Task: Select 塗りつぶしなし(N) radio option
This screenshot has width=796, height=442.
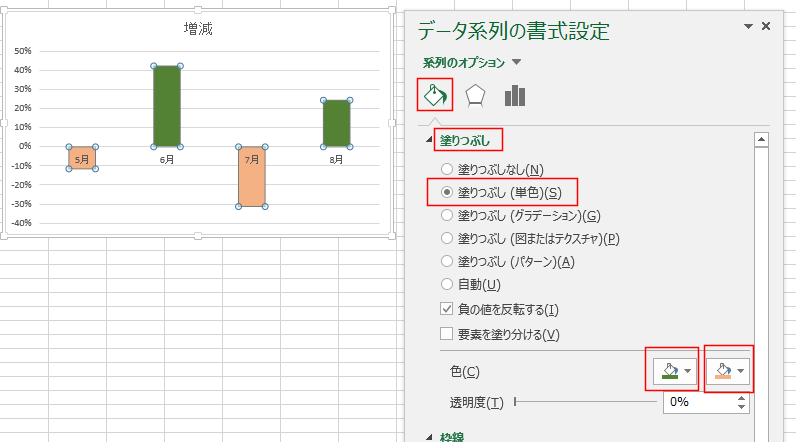Action: [492, 169]
